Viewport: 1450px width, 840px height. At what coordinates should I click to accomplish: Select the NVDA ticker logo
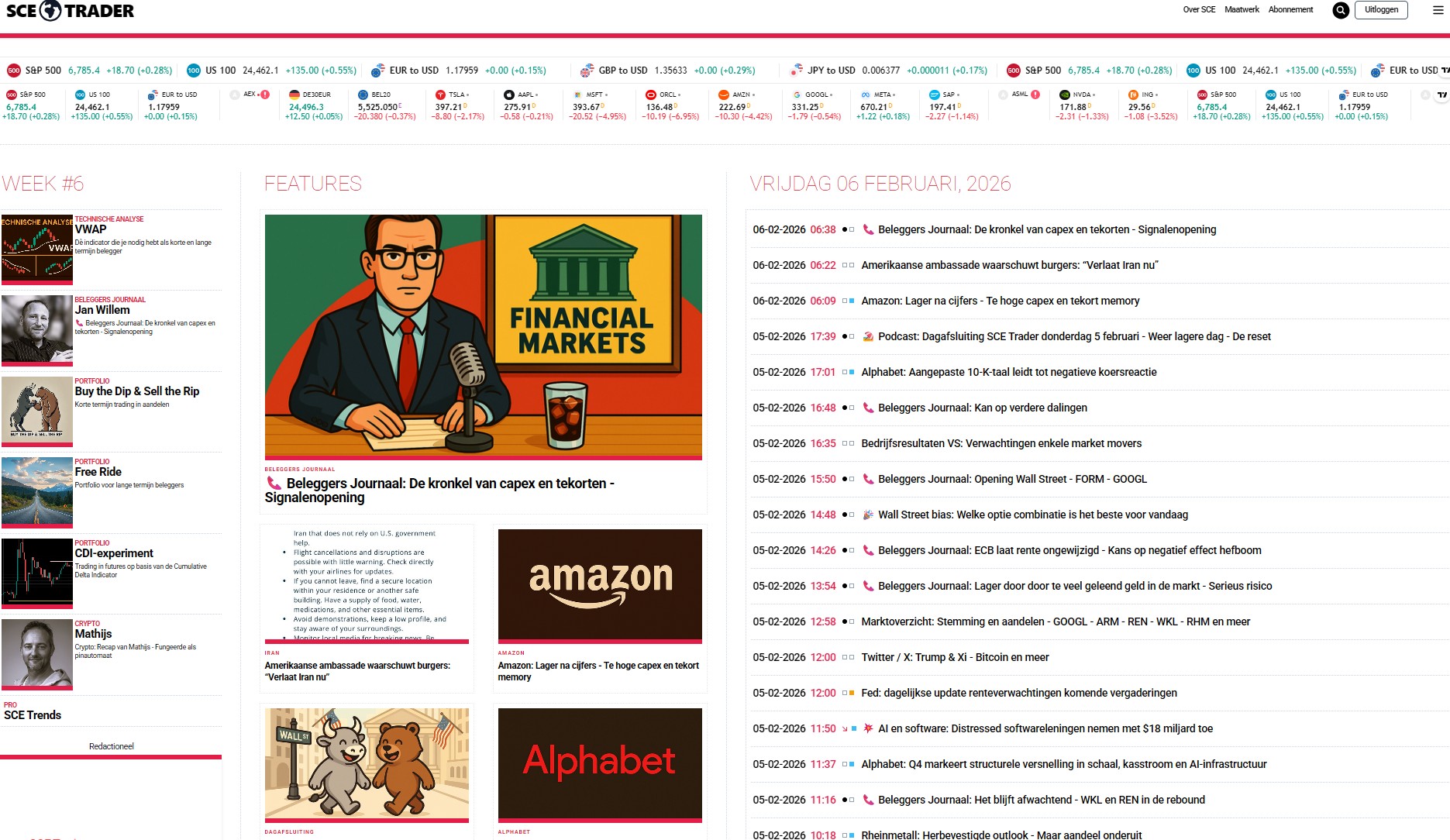click(x=1065, y=95)
